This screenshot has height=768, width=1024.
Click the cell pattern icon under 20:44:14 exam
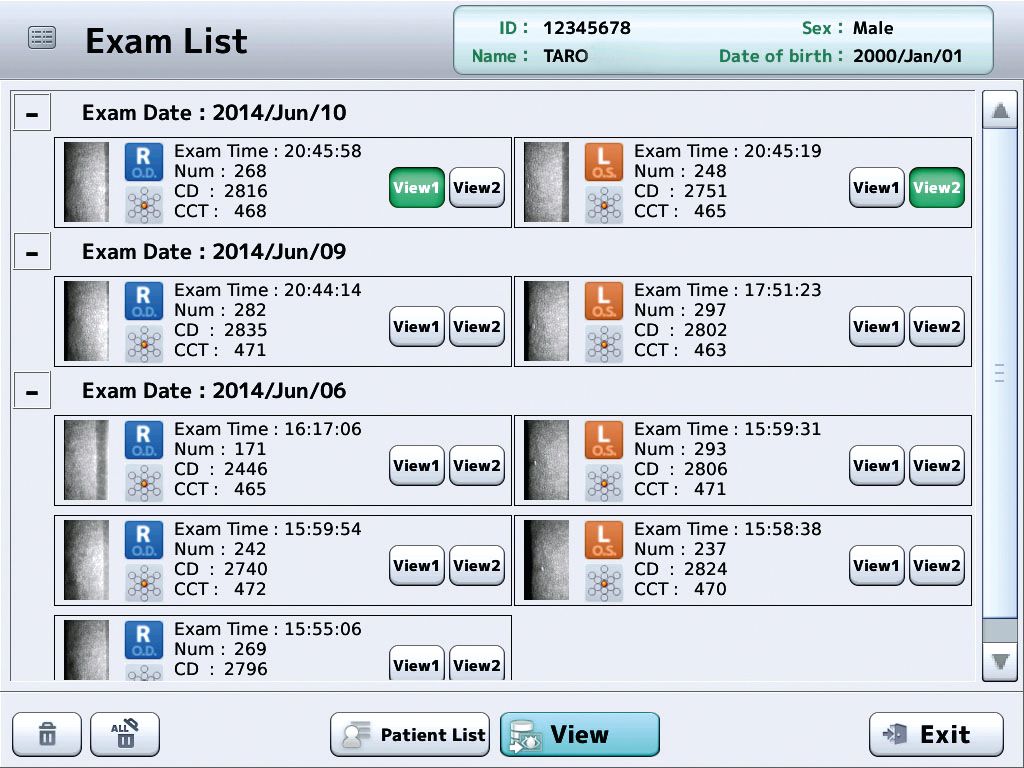(143, 343)
